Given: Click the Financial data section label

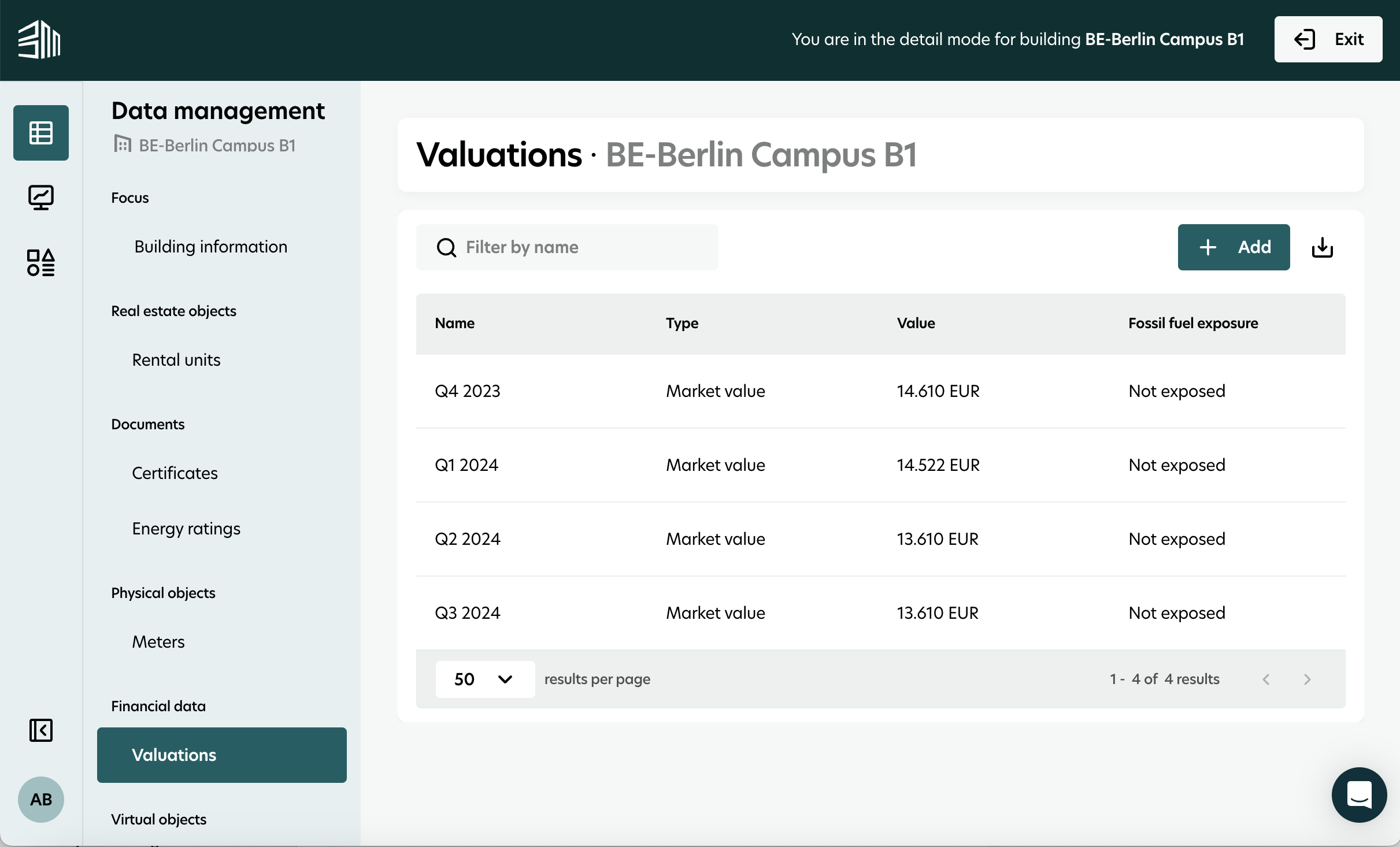Looking at the screenshot, I should (x=158, y=706).
